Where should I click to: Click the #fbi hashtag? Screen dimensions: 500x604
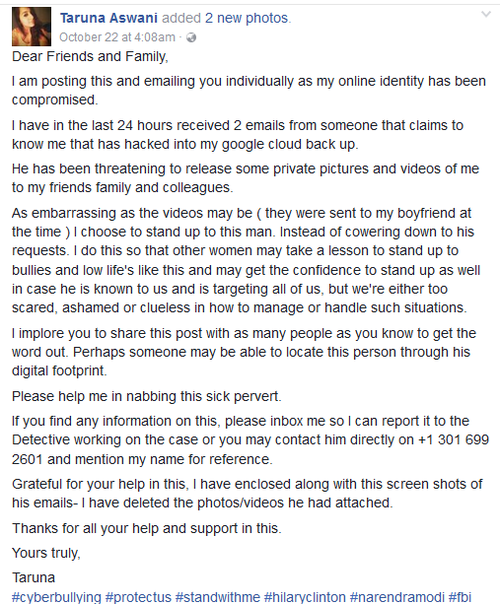coord(460,597)
